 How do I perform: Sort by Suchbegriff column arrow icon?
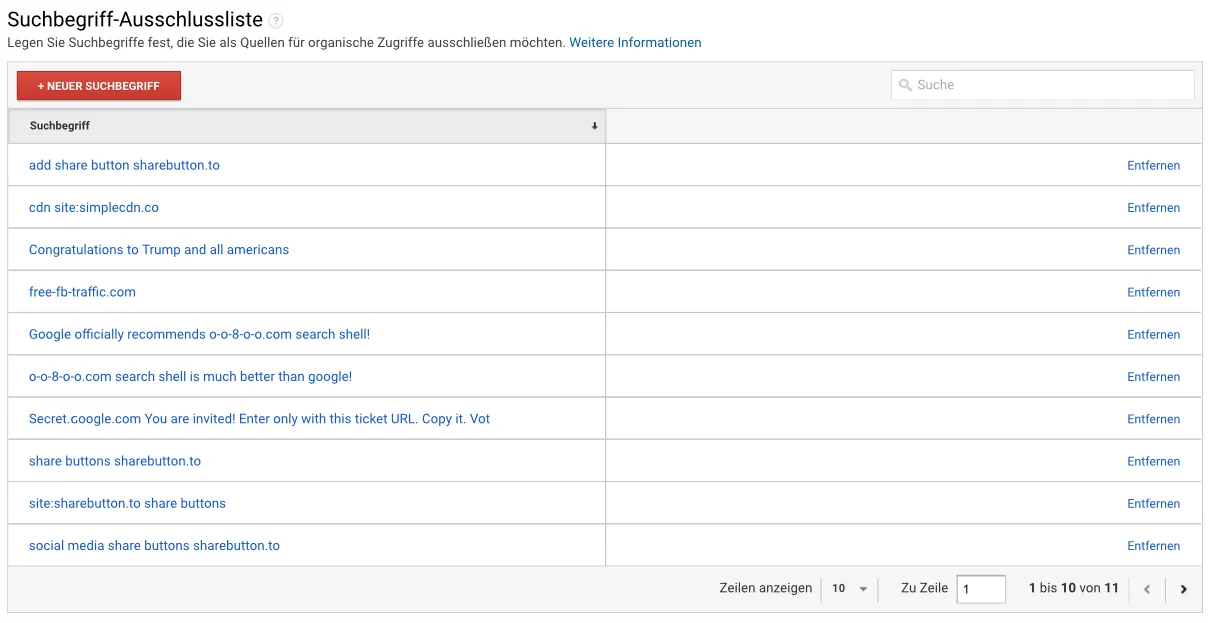594,126
